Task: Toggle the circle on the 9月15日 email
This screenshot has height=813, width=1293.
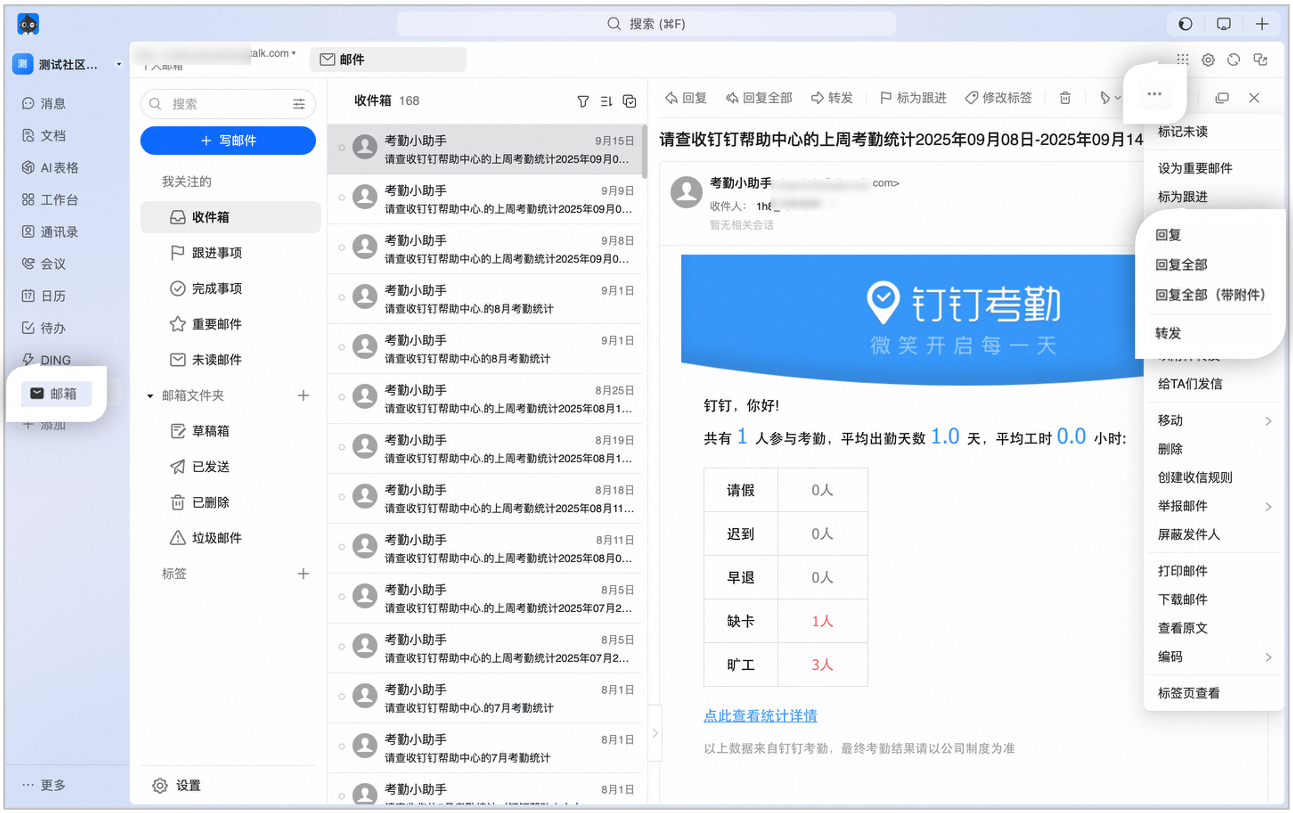Action: 342,148
